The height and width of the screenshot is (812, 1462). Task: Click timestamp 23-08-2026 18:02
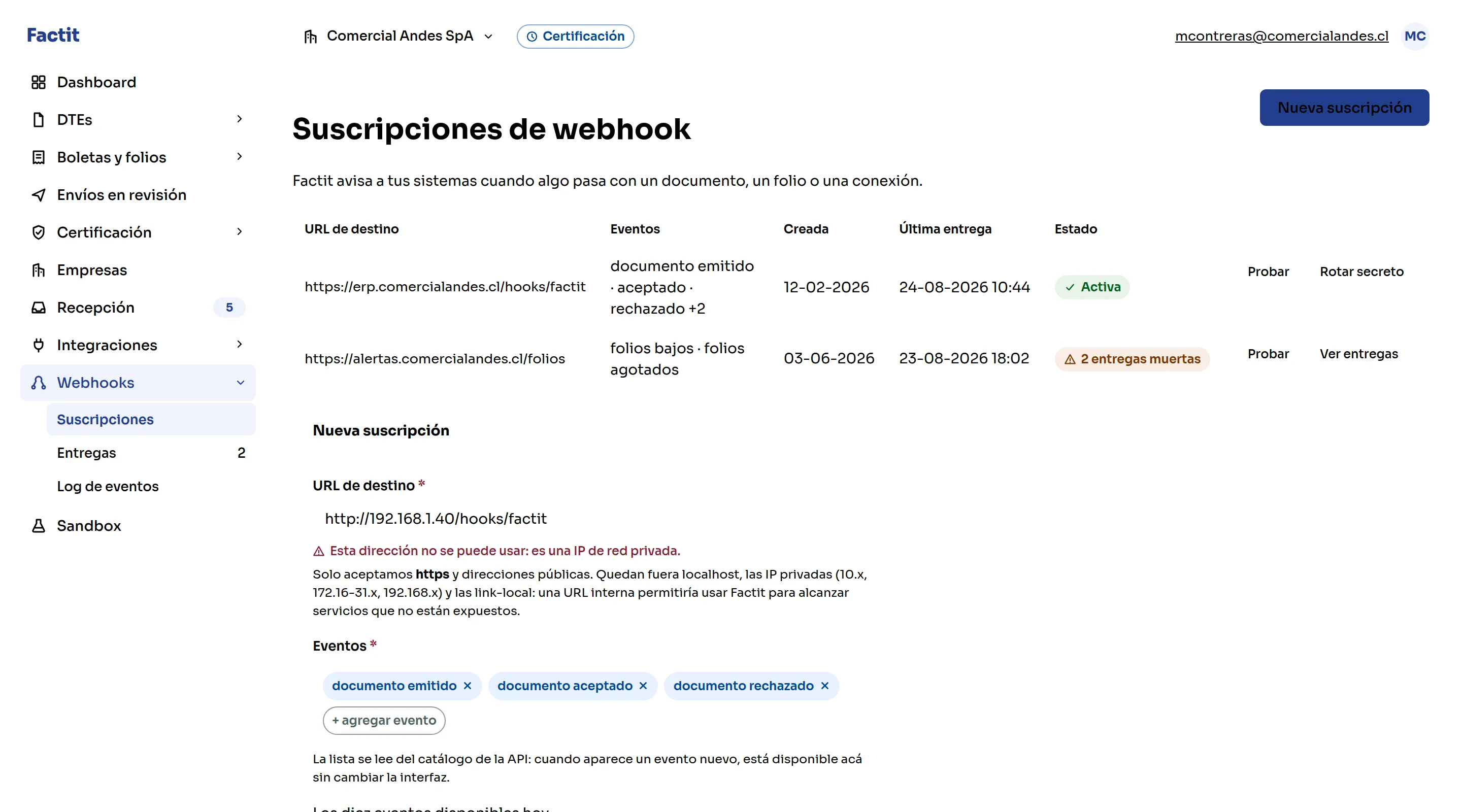coord(963,359)
